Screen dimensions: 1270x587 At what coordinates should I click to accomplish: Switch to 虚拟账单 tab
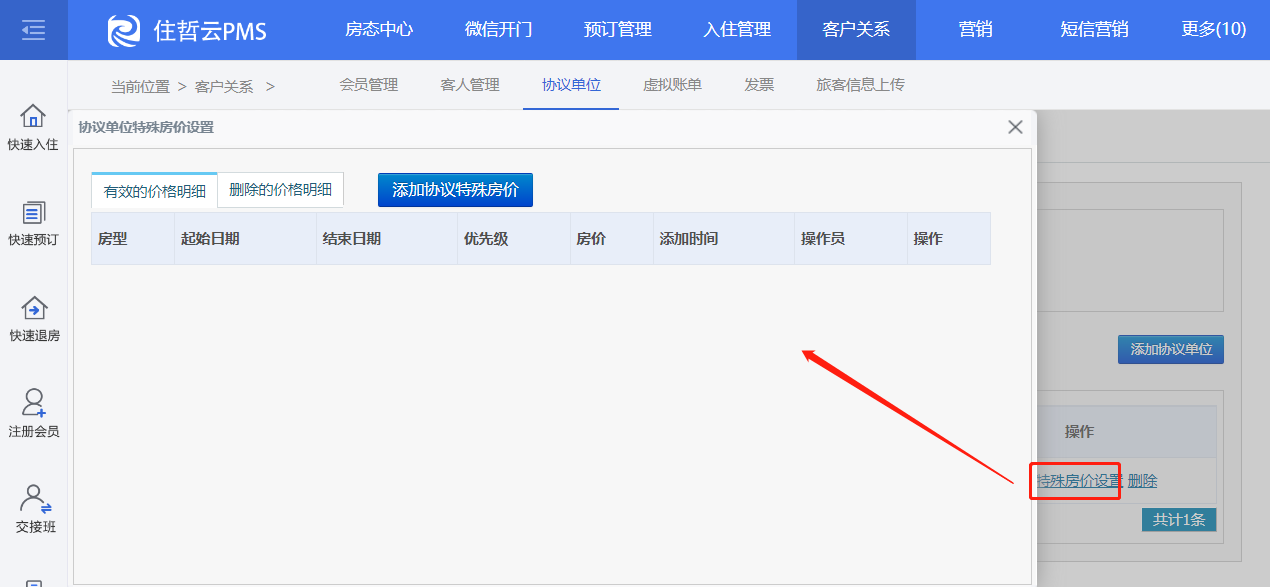pos(672,85)
